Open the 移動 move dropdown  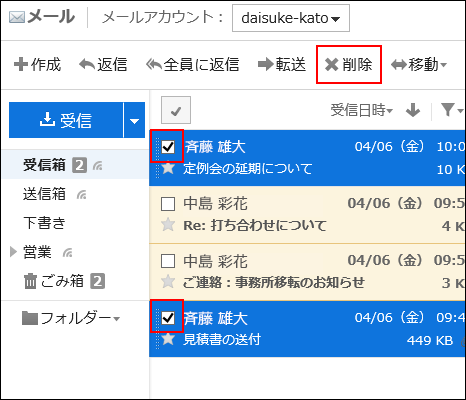click(x=419, y=64)
